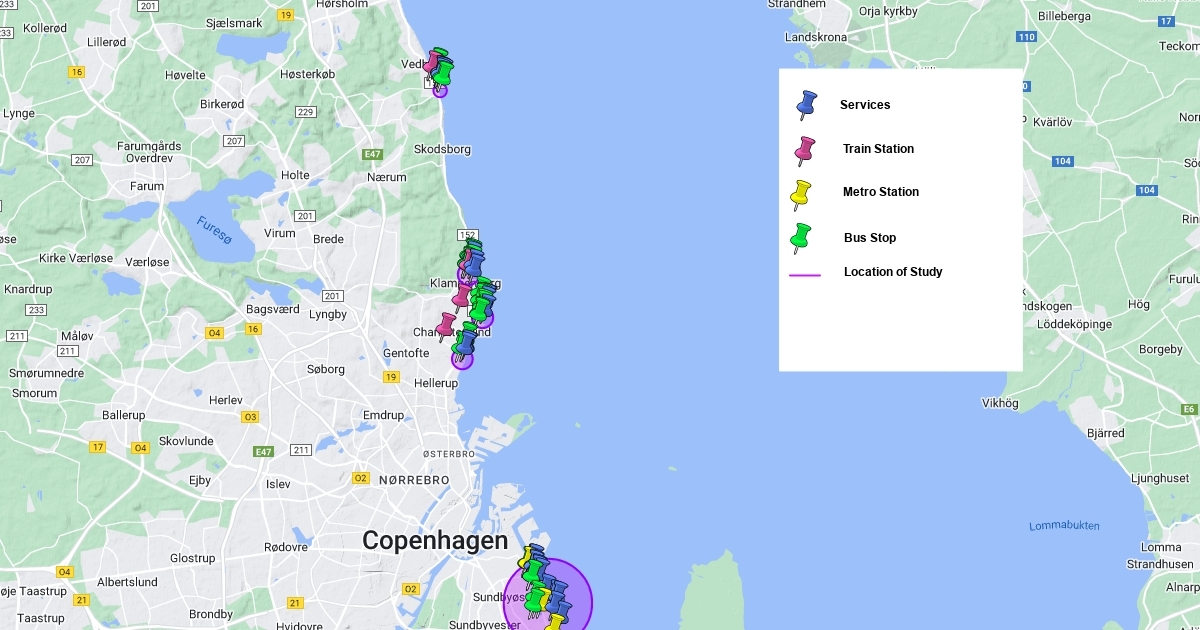Click the Copenhagen city label
Image resolution: width=1200 pixels, height=630 pixels.
coord(434,541)
